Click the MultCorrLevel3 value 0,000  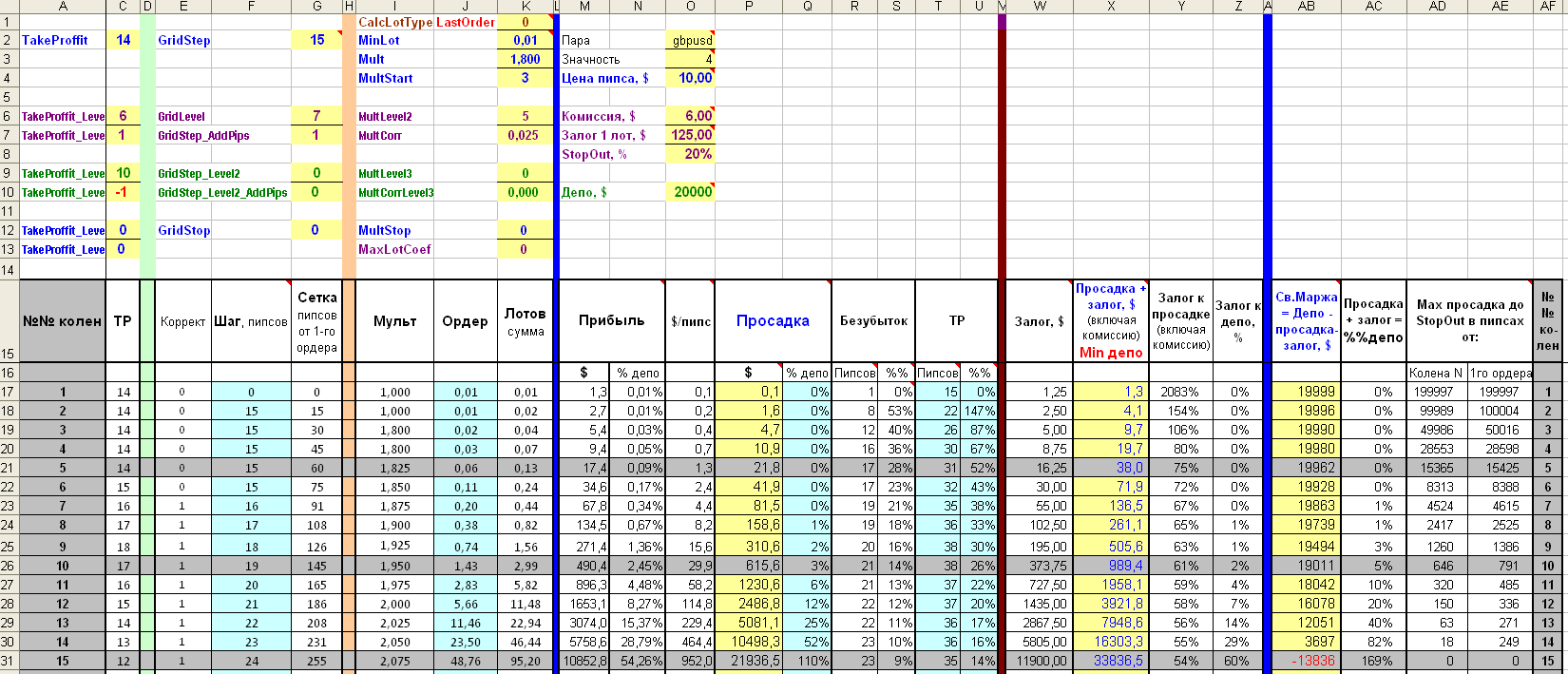coord(525,192)
